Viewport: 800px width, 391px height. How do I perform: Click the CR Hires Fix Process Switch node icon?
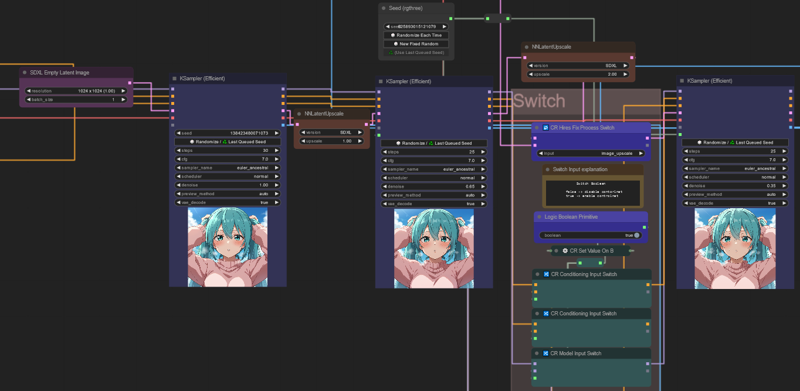[x=545, y=128]
